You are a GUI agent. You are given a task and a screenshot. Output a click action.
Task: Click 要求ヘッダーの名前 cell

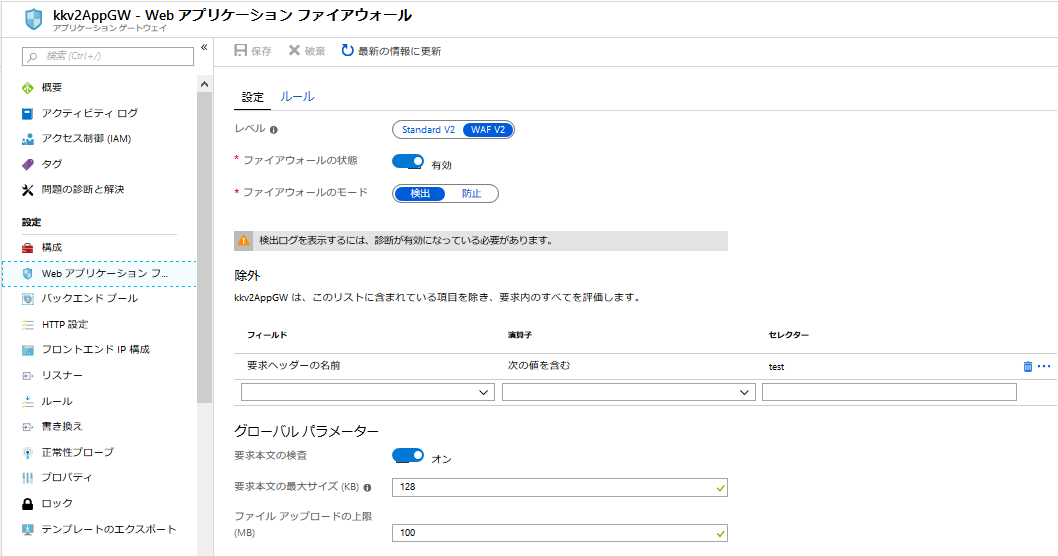click(294, 366)
